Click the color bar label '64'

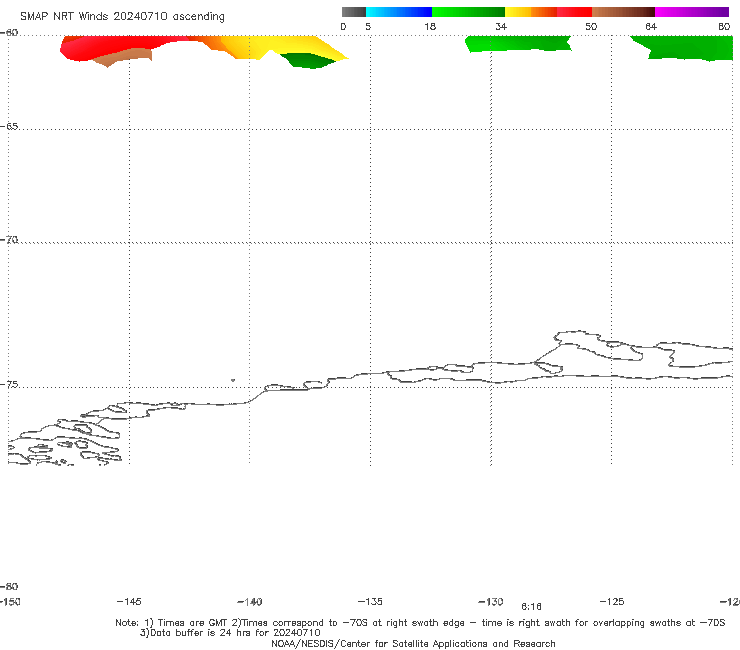[651, 26]
